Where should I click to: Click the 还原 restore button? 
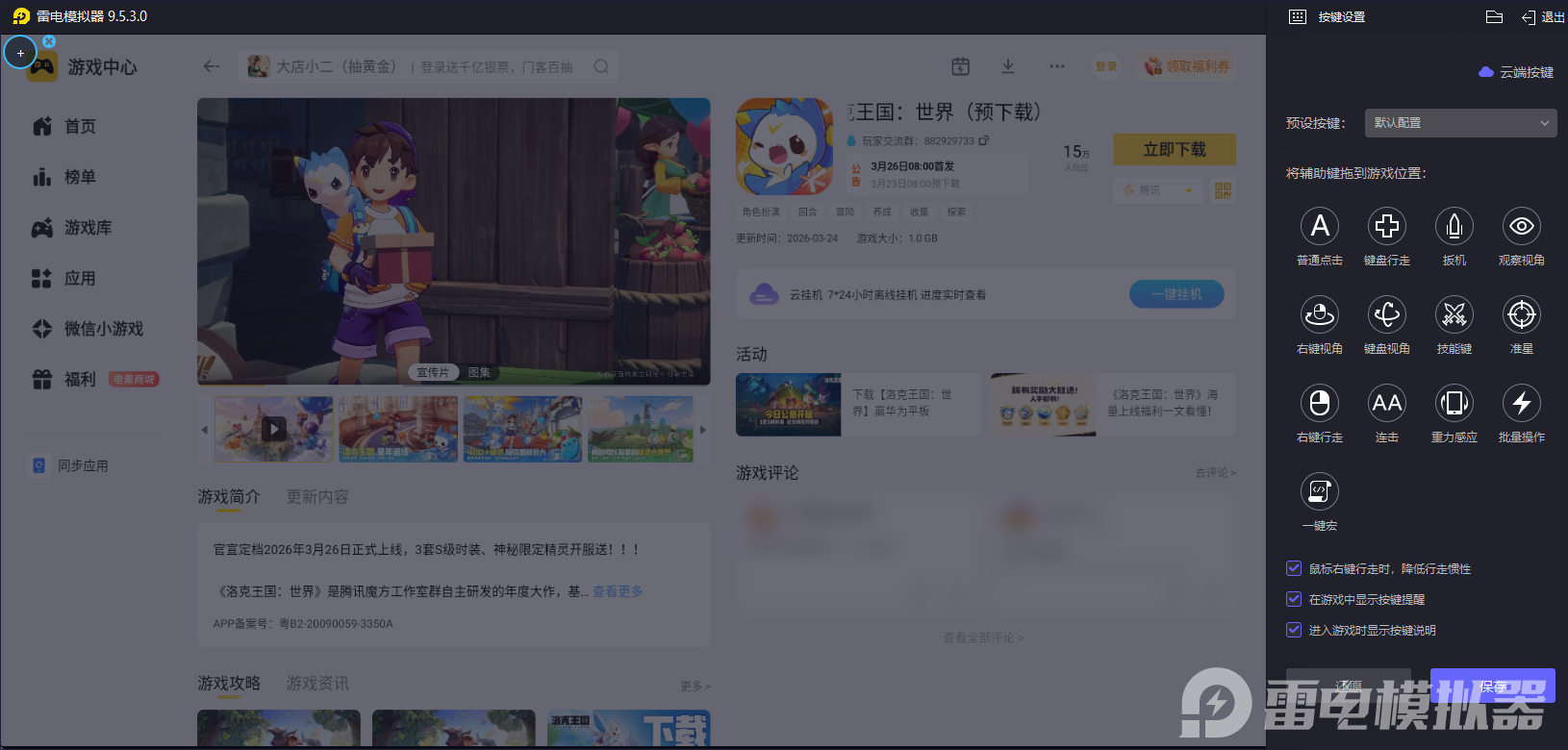click(x=1349, y=687)
